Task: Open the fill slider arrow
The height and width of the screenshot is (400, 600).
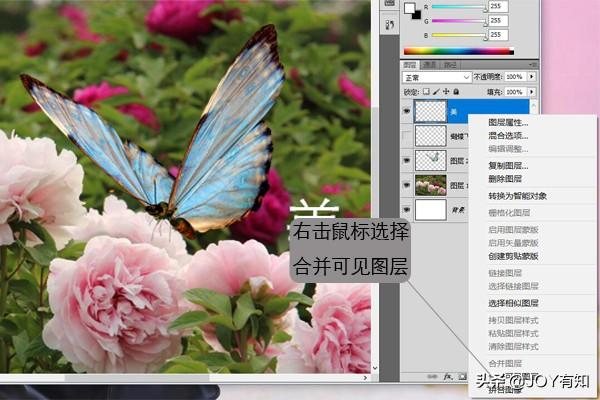Action: [x=532, y=92]
